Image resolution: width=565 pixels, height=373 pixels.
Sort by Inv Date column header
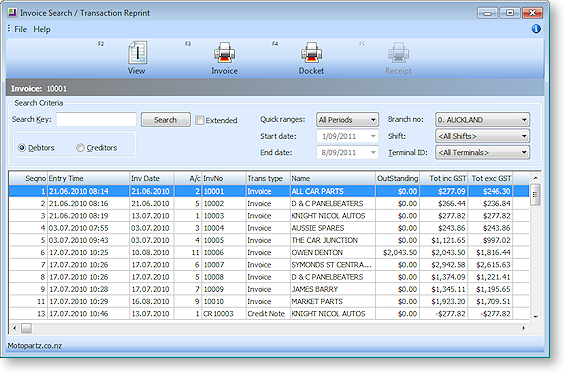pyautogui.click(x=151, y=178)
